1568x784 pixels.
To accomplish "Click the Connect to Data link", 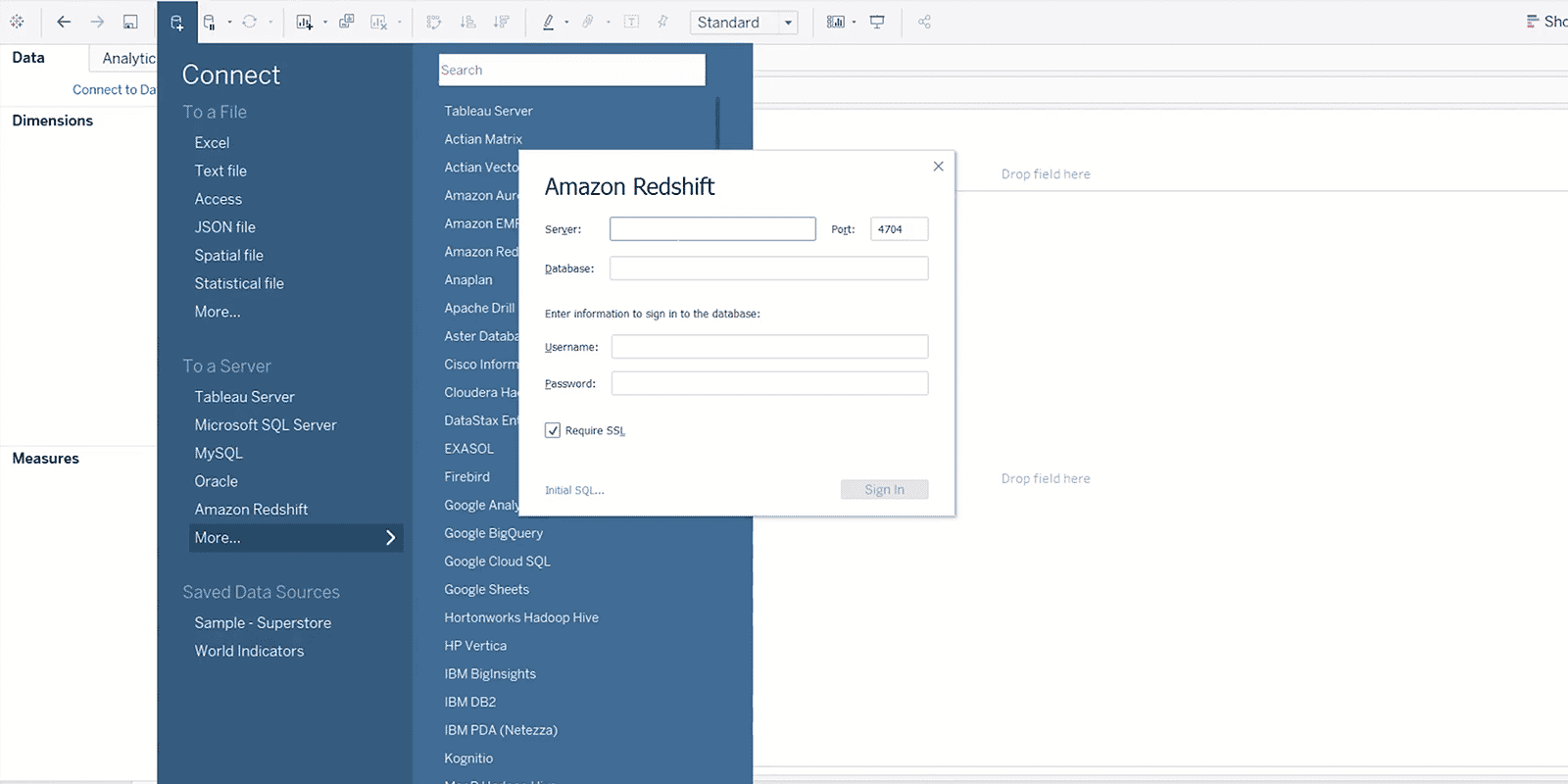I will (x=114, y=89).
